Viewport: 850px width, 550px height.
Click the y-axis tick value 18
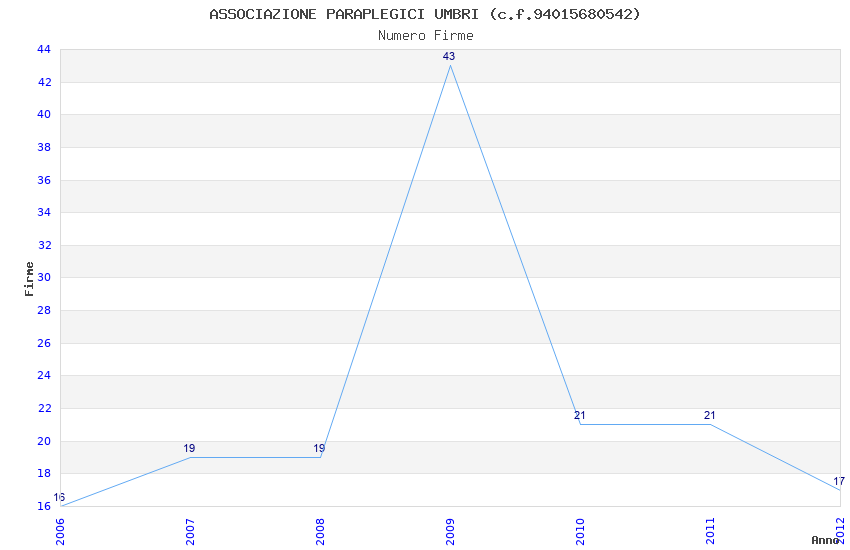[x=44, y=474]
